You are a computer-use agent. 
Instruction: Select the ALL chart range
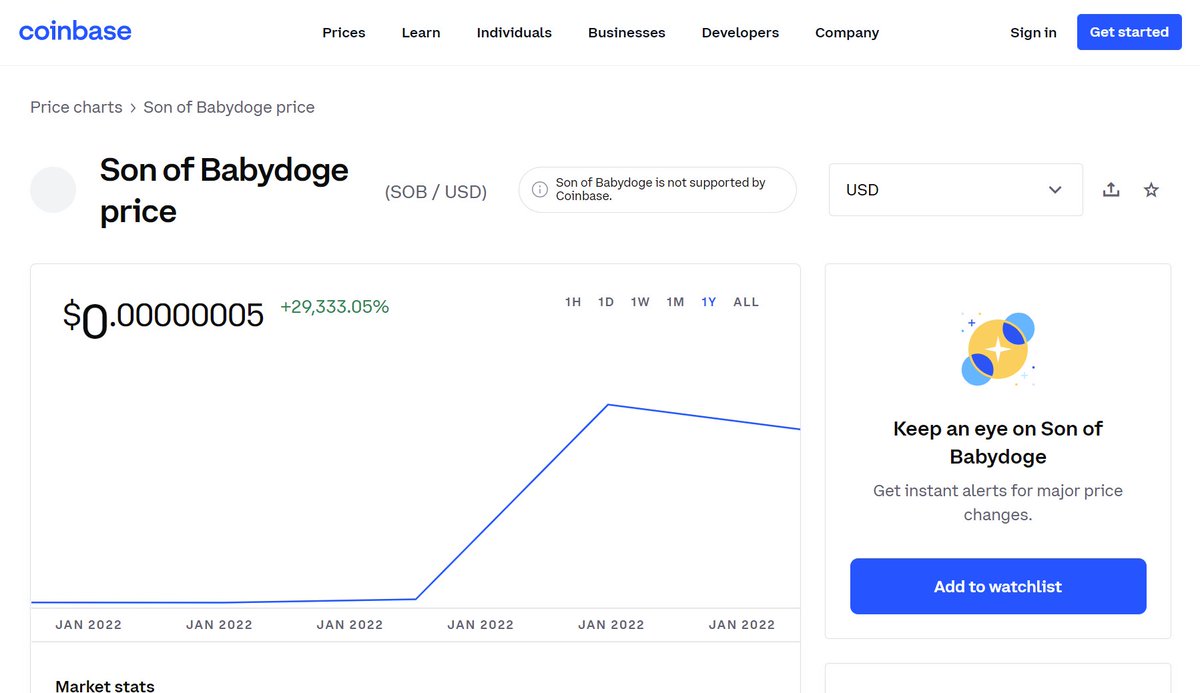pos(746,302)
